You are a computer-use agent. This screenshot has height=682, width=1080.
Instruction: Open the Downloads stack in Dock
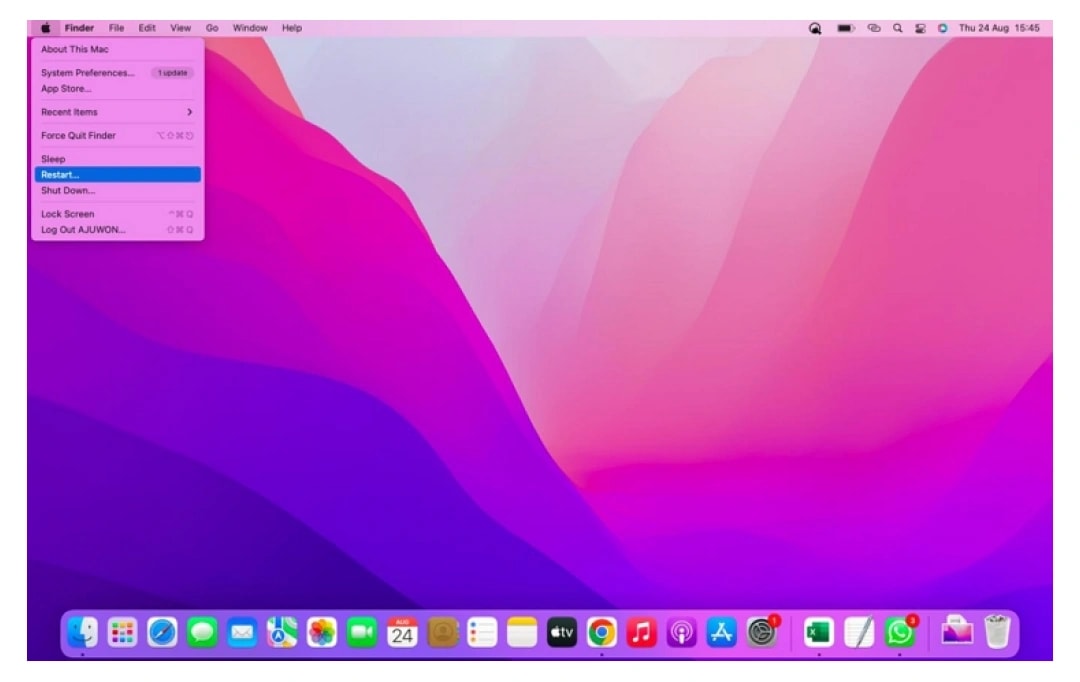(x=957, y=632)
